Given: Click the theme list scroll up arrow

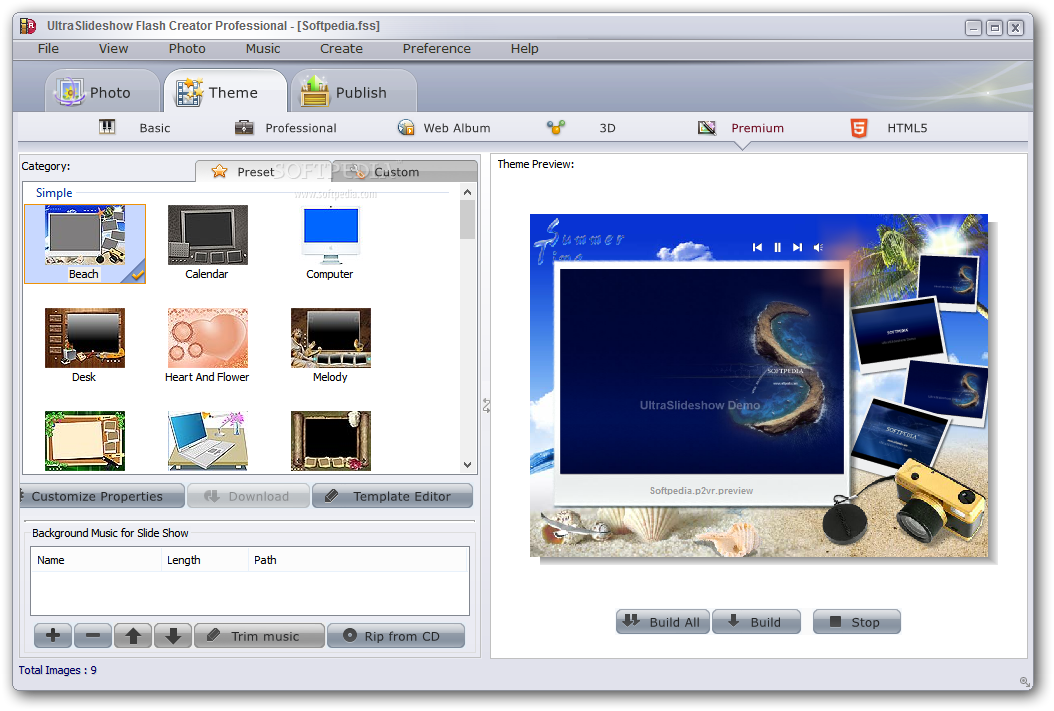Looking at the screenshot, I should (x=467, y=192).
